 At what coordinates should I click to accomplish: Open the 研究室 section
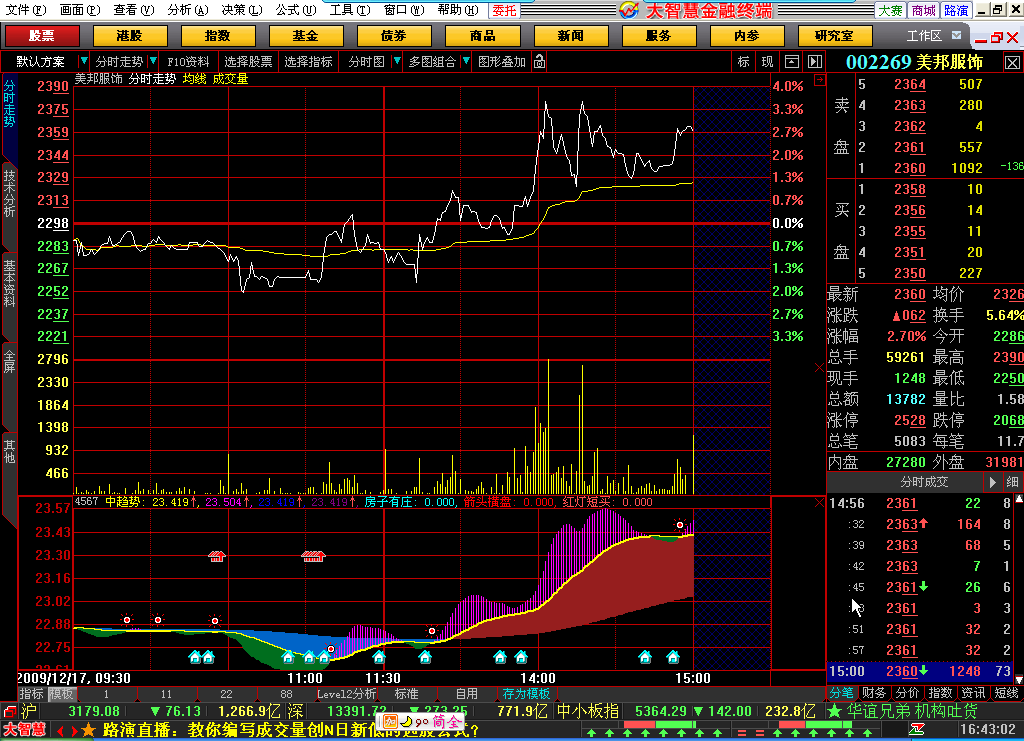[x=834, y=35]
